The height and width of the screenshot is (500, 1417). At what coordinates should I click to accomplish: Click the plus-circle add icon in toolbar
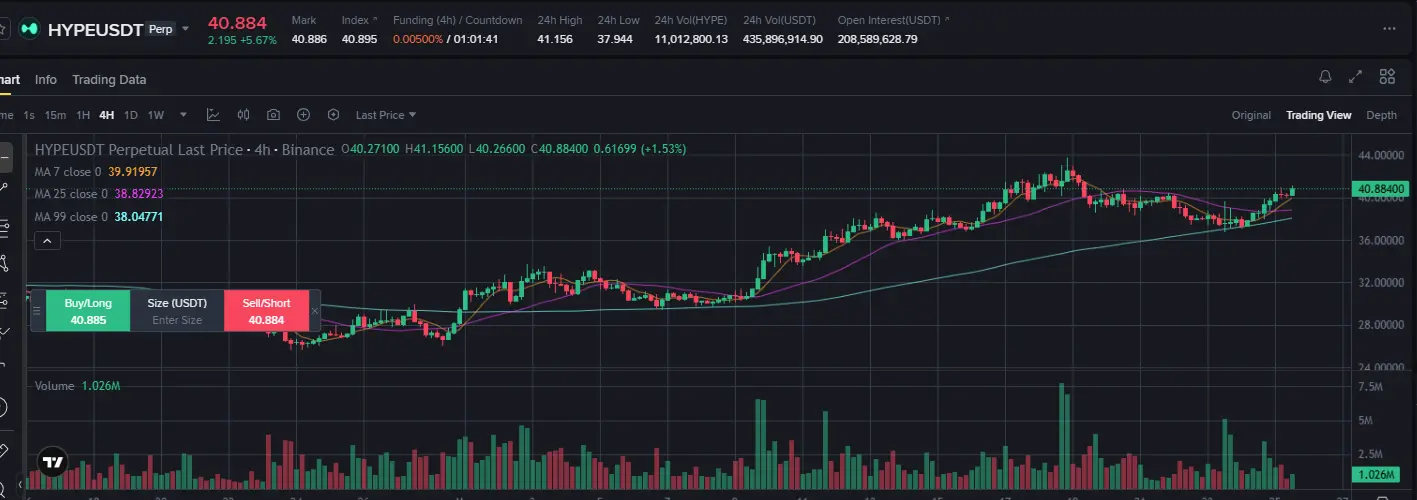pos(303,115)
